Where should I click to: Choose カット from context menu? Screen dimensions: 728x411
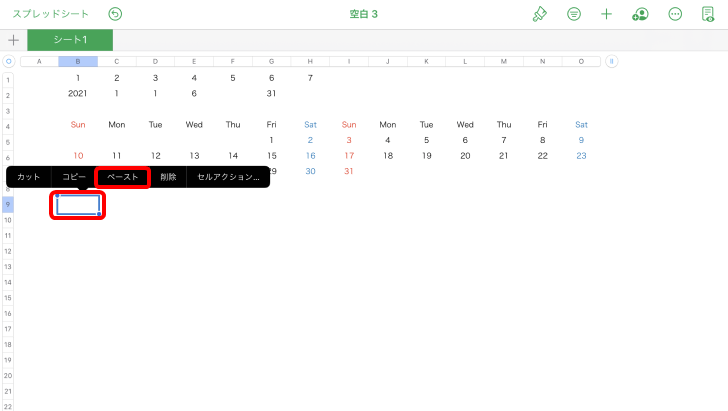[29, 177]
